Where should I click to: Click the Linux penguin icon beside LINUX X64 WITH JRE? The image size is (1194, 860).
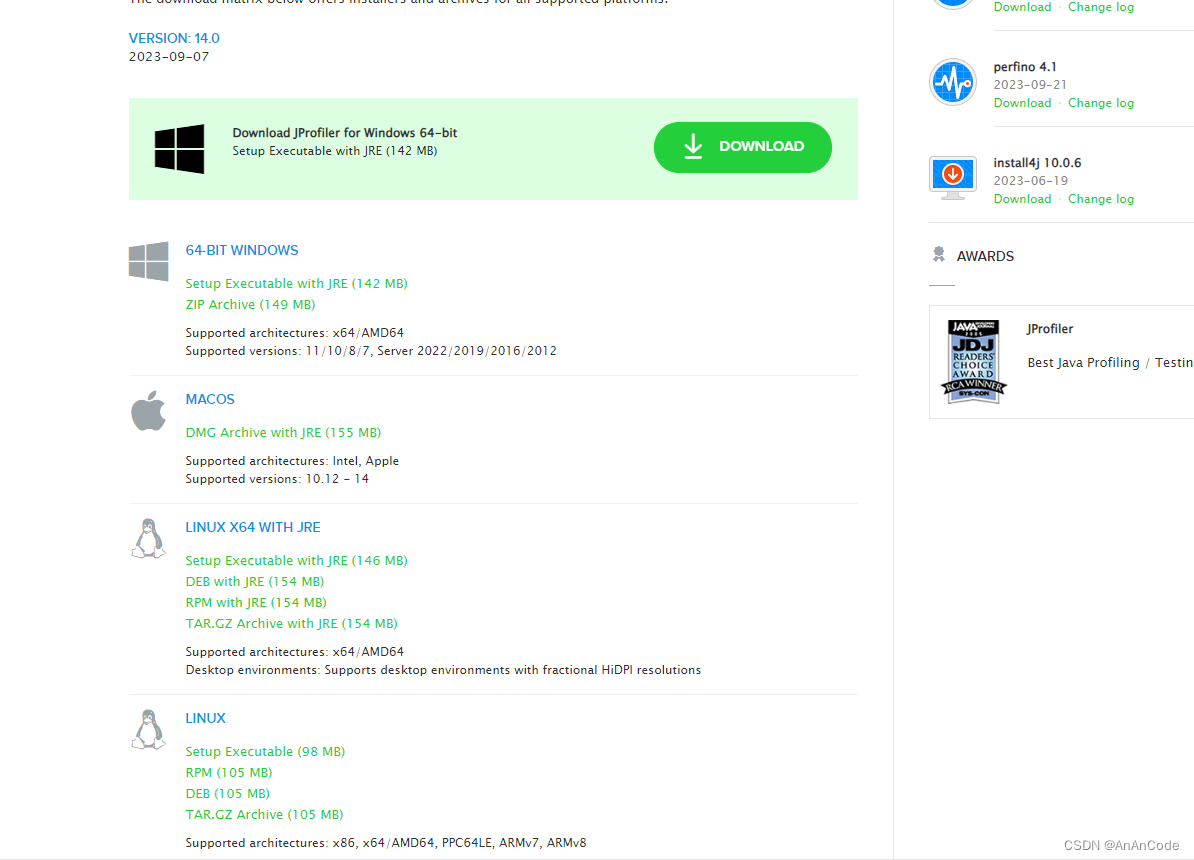(148, 538)
